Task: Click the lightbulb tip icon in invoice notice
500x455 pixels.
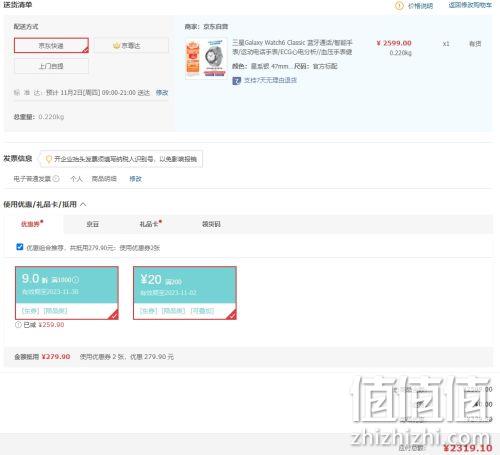Action: point(49,159)
